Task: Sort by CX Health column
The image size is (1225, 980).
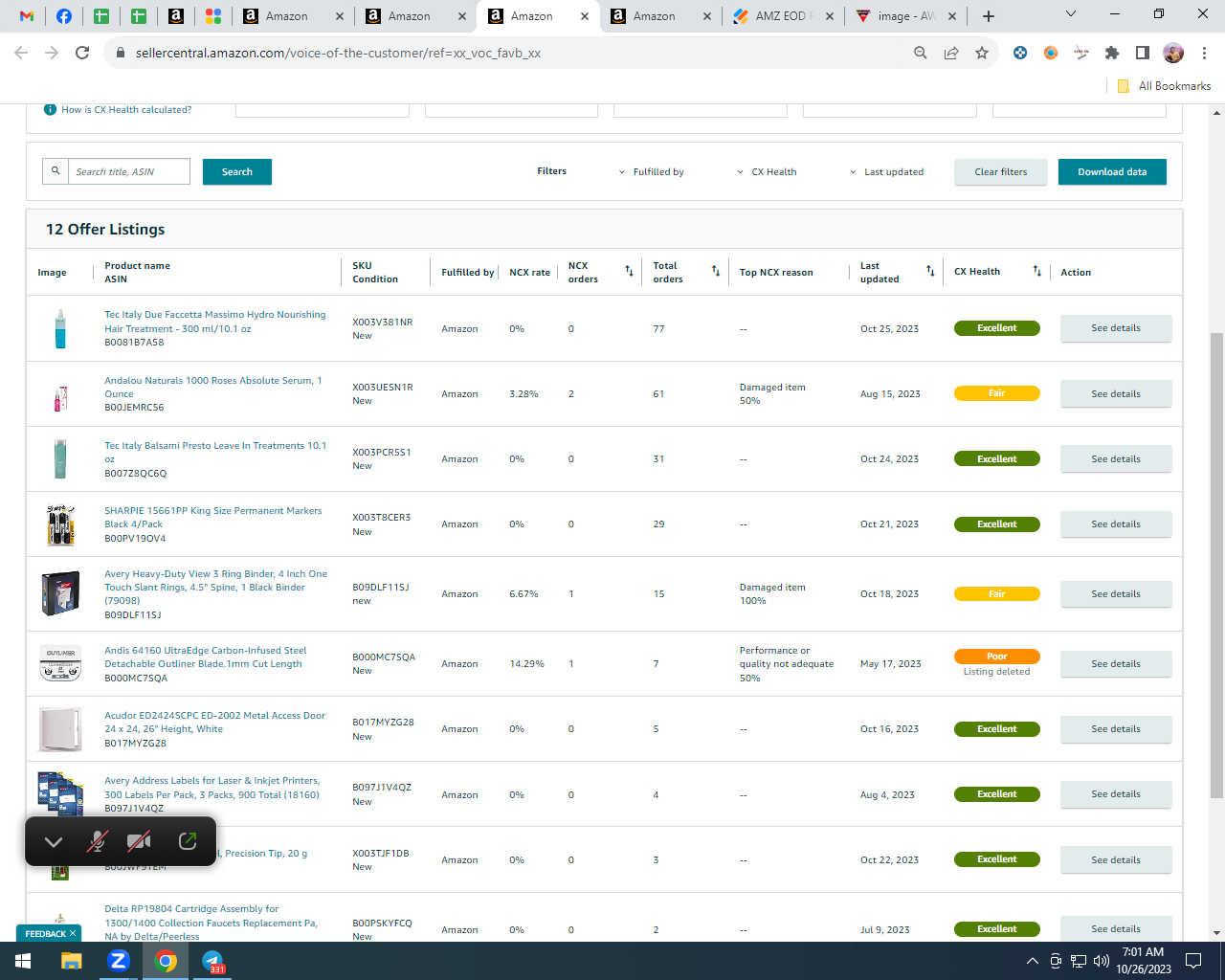Action: click(1036, 272)
